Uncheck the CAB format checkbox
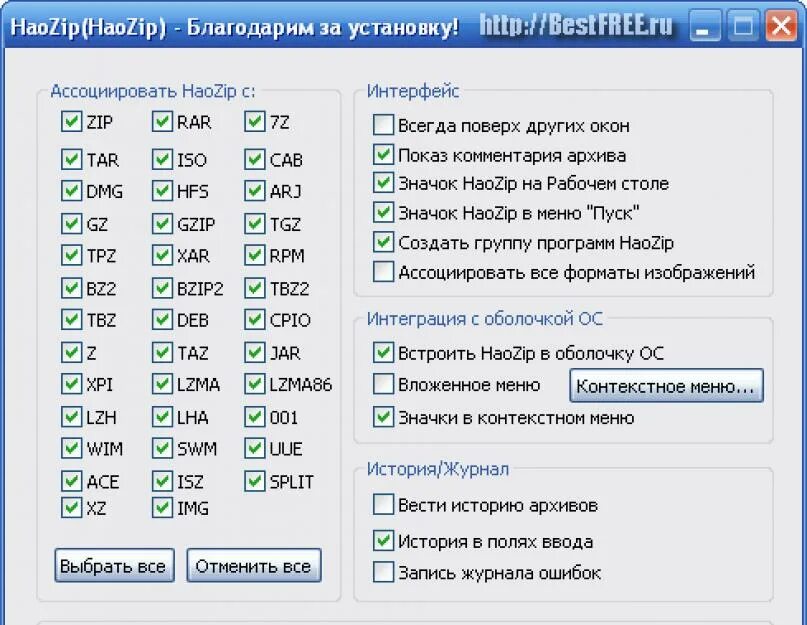The image size is (807, 625). (255, 160)
